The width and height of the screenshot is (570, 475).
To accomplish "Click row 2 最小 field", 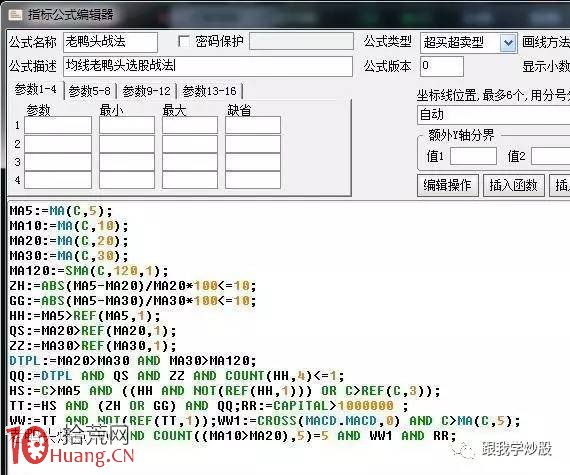I will tap(127, 144).
